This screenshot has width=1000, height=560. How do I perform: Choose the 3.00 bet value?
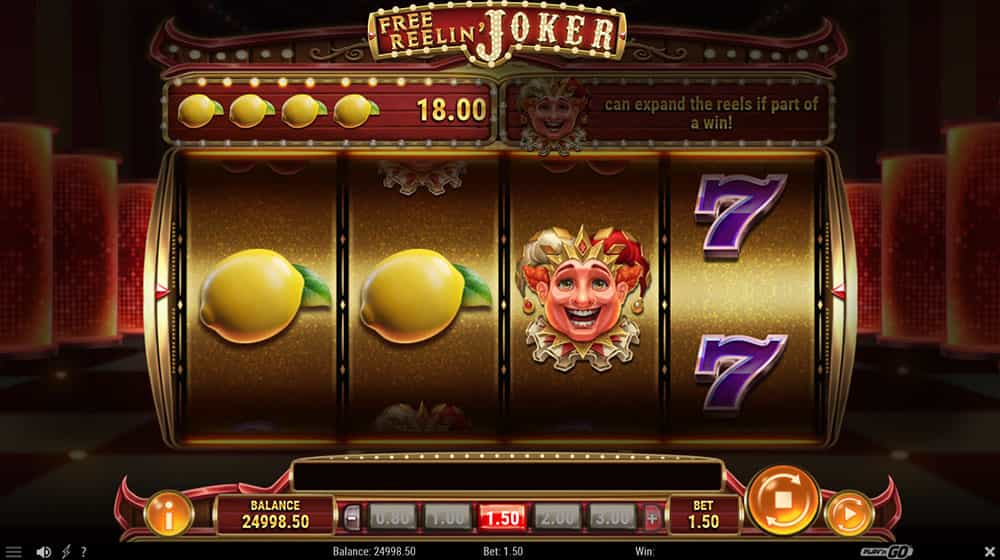[612, 518]
